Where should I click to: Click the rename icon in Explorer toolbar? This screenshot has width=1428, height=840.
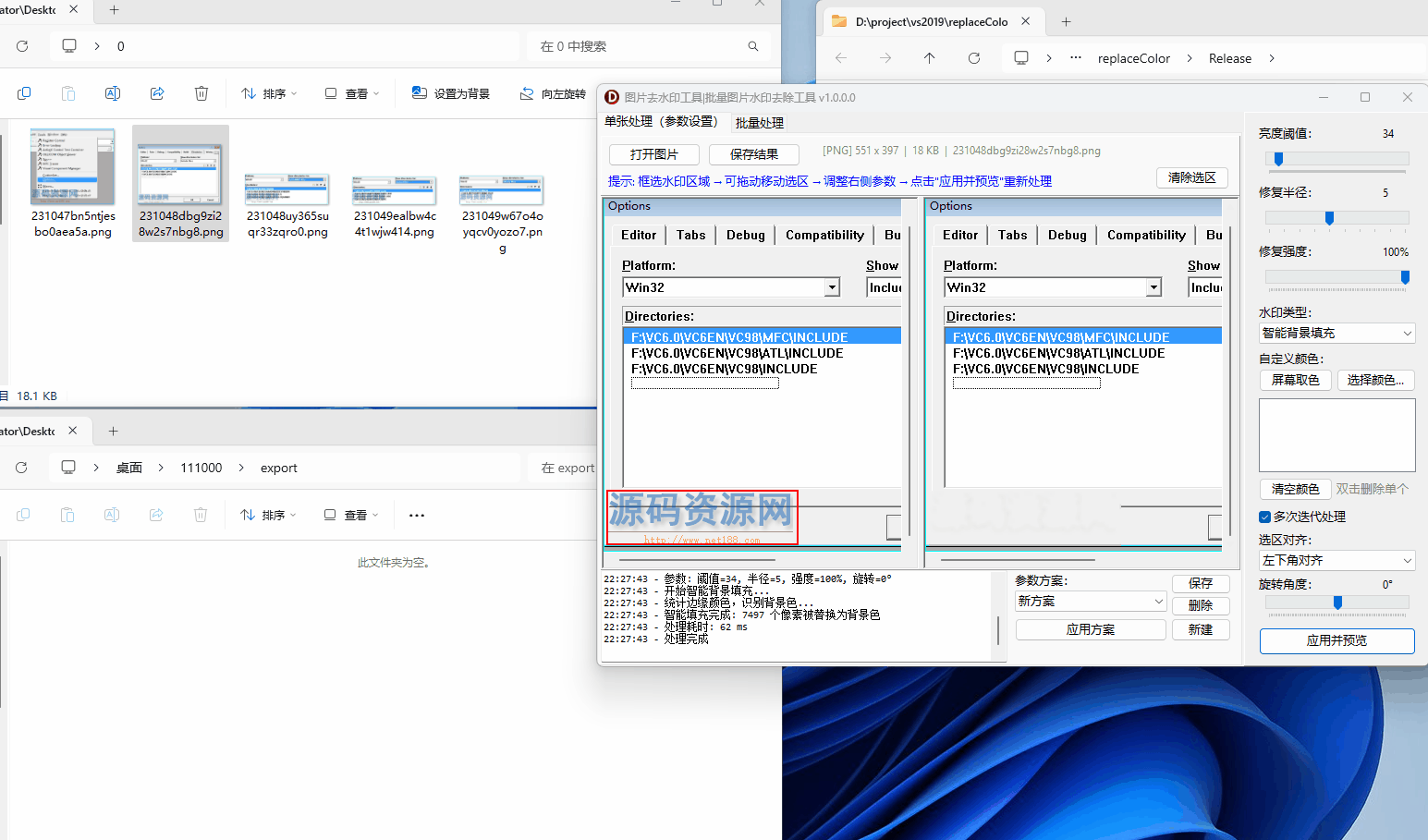point(112,93)
